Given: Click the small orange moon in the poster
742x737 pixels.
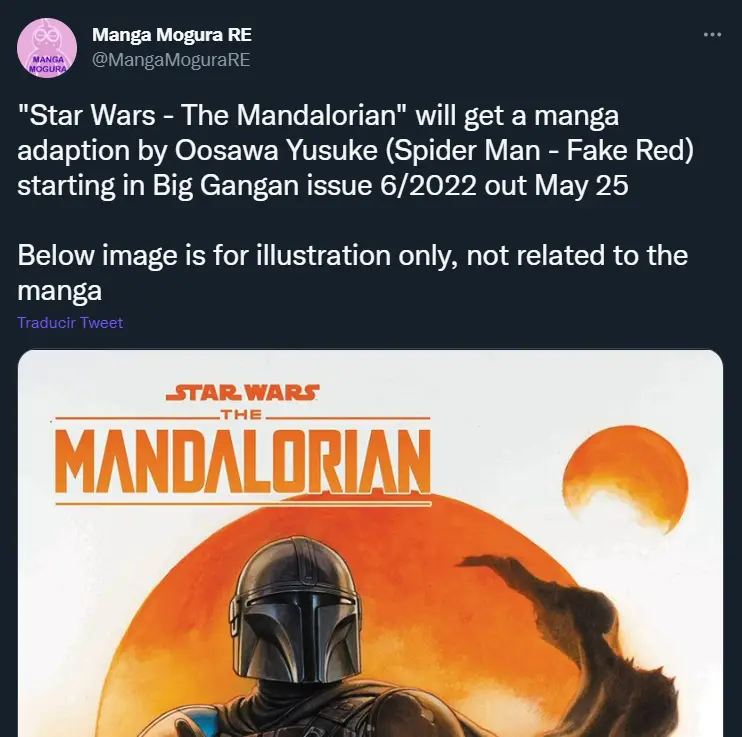Looking at the screenshot, I should click(626, 478).
